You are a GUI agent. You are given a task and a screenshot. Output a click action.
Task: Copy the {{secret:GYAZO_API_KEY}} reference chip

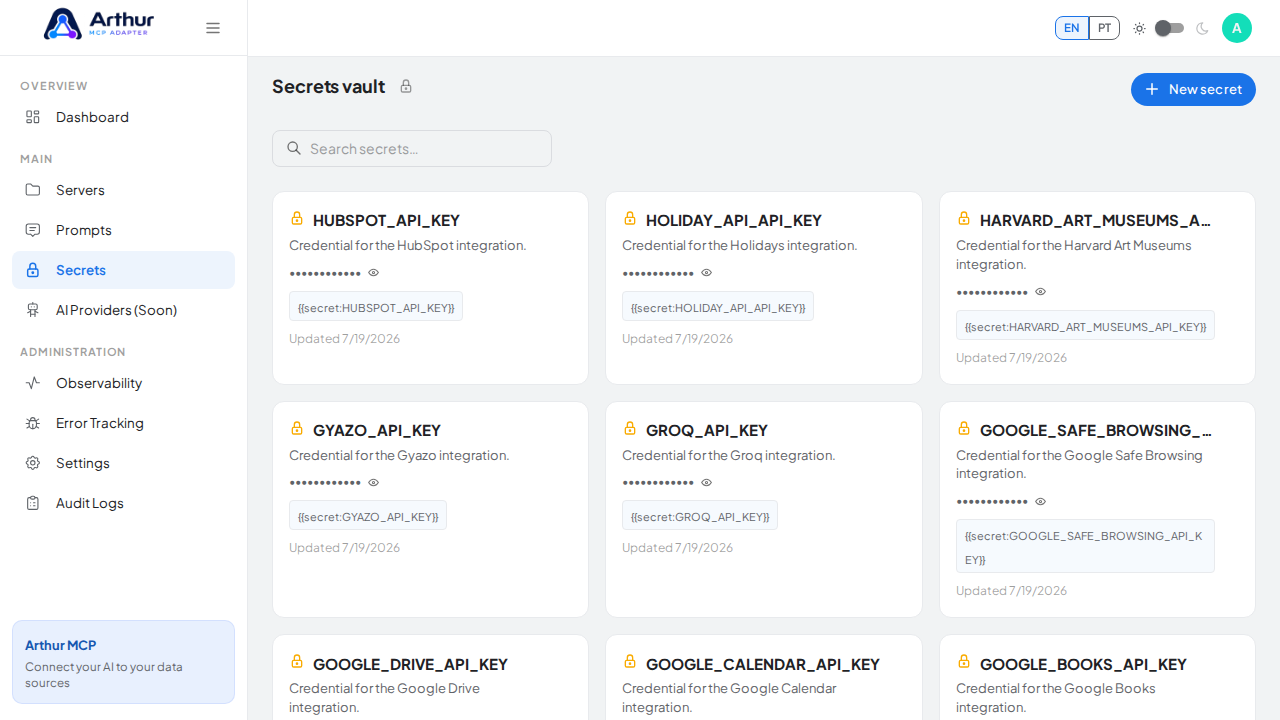click(x=368, y=516)
